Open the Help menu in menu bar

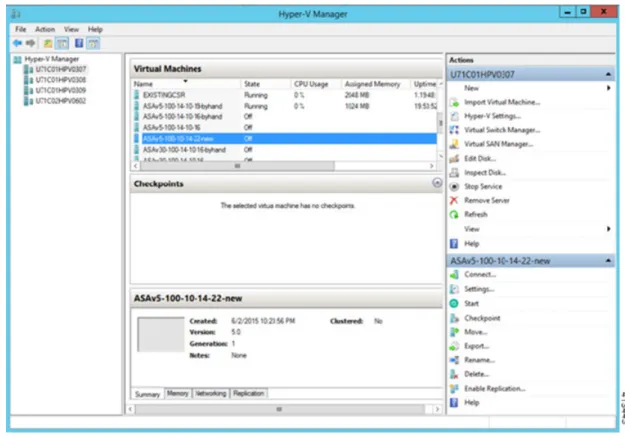click(95, 29)
